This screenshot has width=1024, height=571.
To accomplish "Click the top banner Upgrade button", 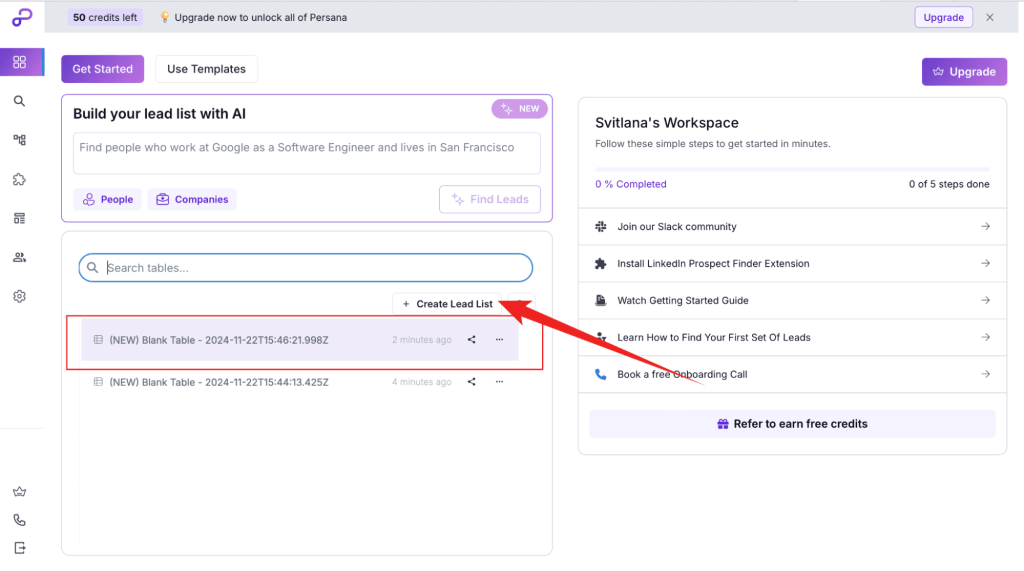I will 944,18.
